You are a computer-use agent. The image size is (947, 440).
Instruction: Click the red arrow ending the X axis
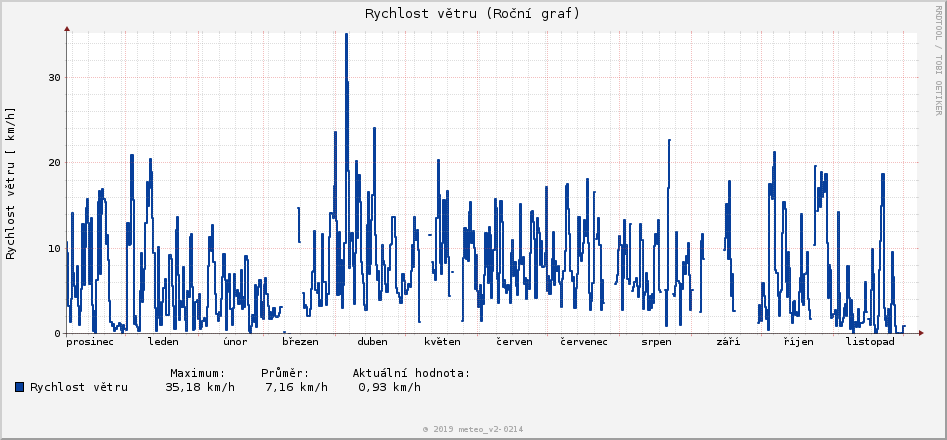click(x=920, y=333)
